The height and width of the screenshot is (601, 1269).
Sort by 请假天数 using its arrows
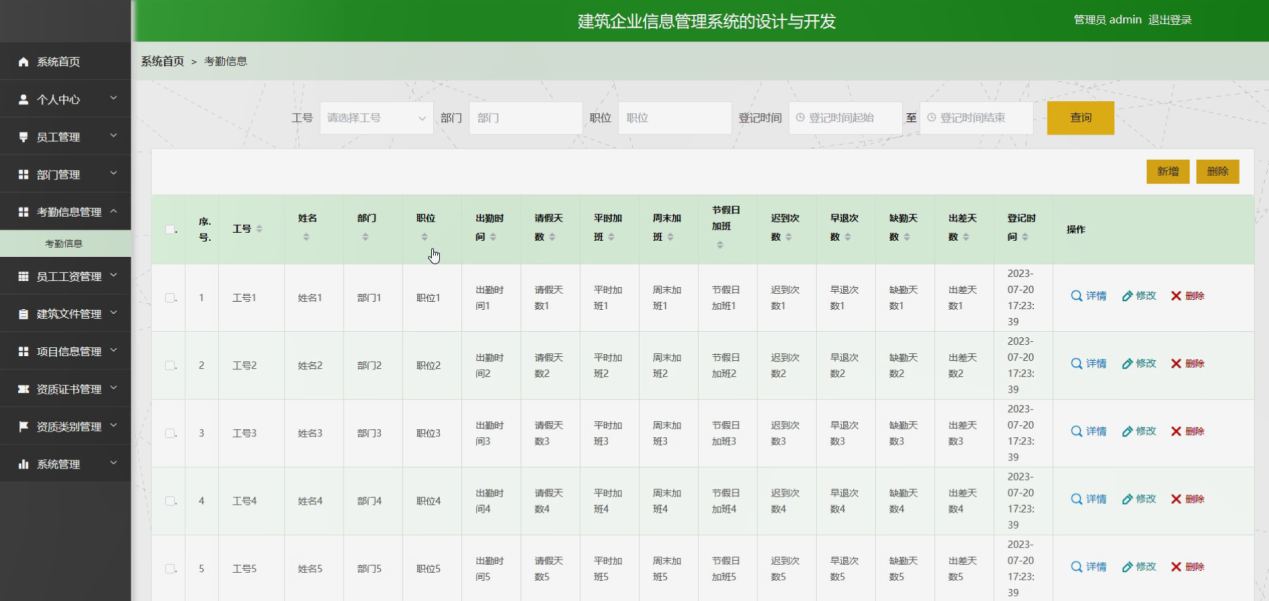pos(552,237)
